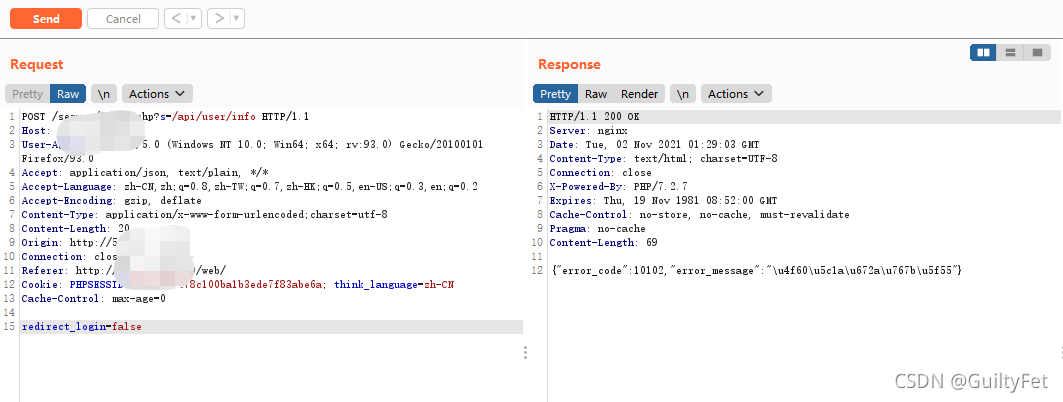
Task: Select the Response Pretty tab
Action: click(555, 94)
